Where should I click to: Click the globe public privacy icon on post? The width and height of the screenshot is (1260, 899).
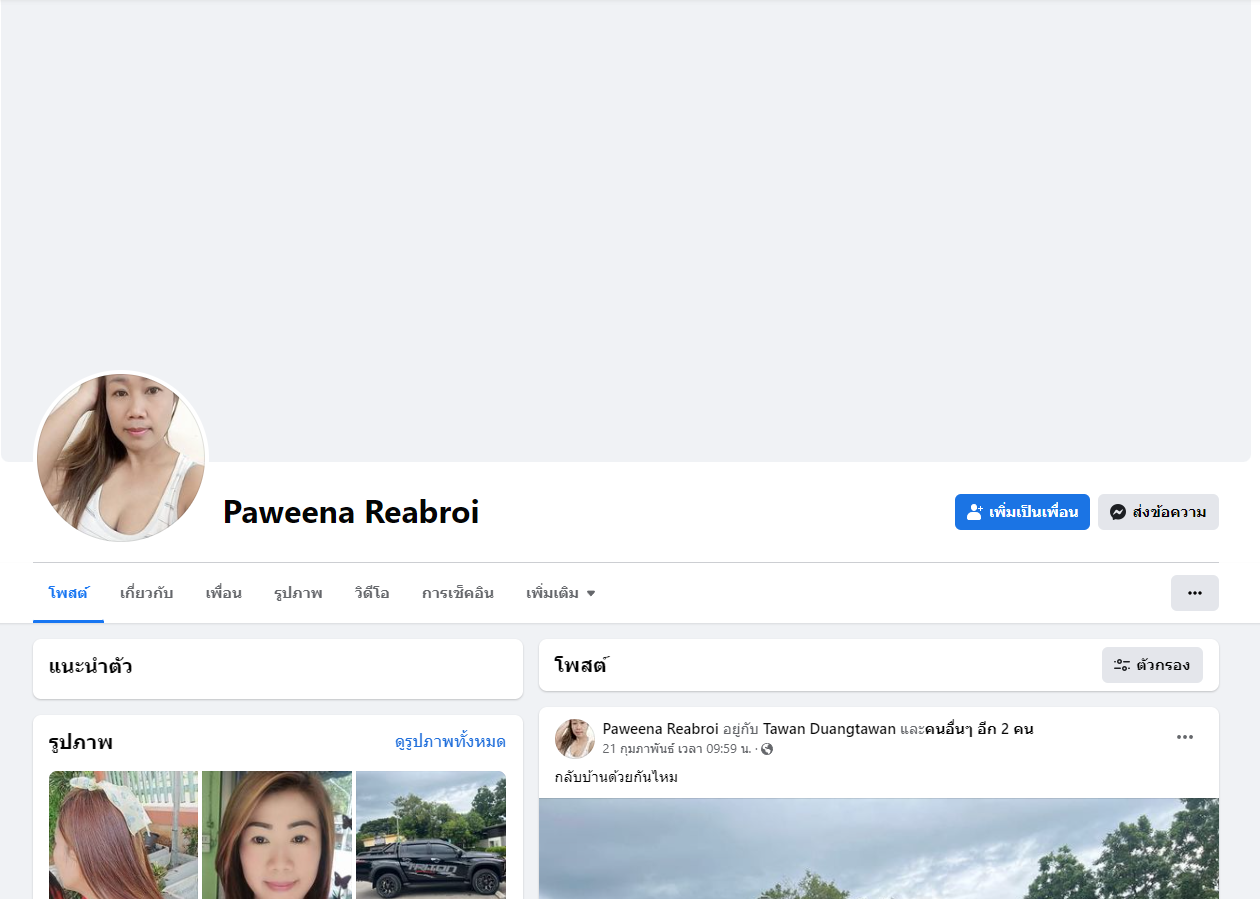click(767, 749)
